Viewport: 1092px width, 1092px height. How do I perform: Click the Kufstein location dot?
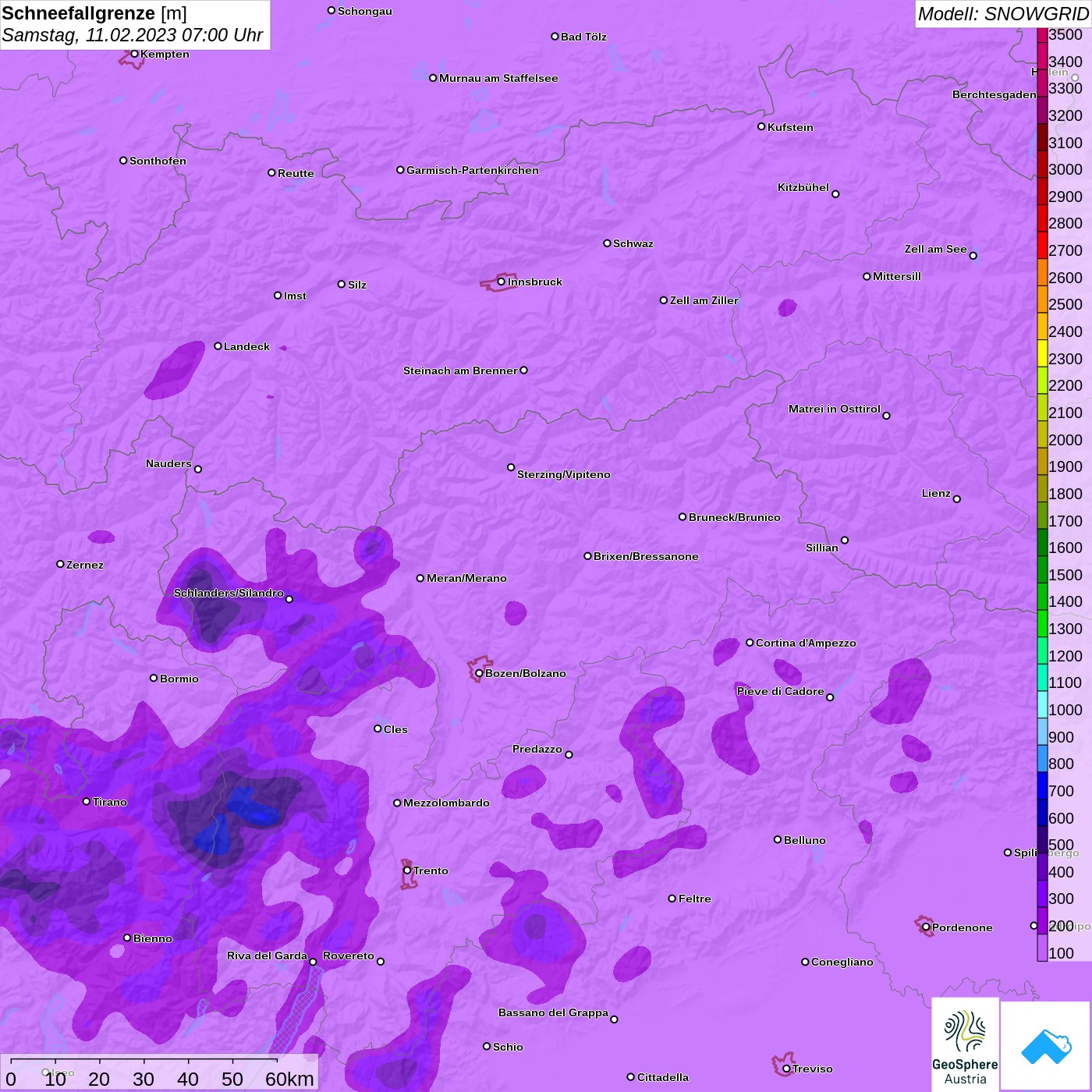(761, 126)
